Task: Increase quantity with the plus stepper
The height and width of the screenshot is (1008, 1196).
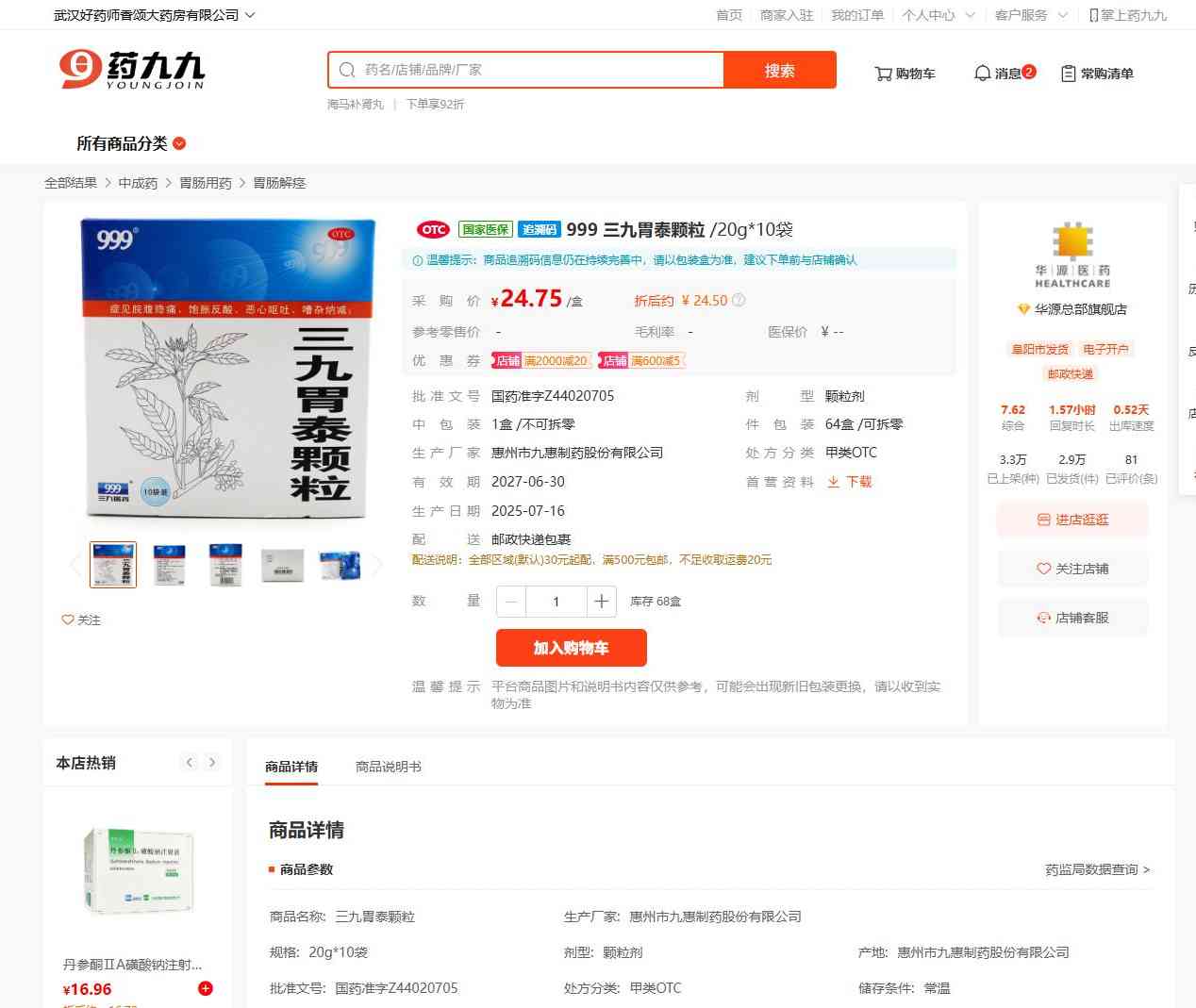Action: click(x=601, y=602)
